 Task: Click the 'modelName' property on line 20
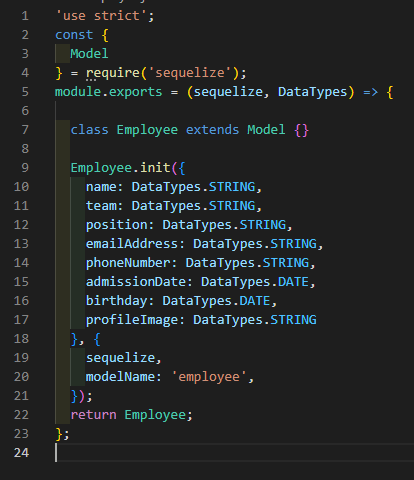pyautogui.click(x=120, y=377)
